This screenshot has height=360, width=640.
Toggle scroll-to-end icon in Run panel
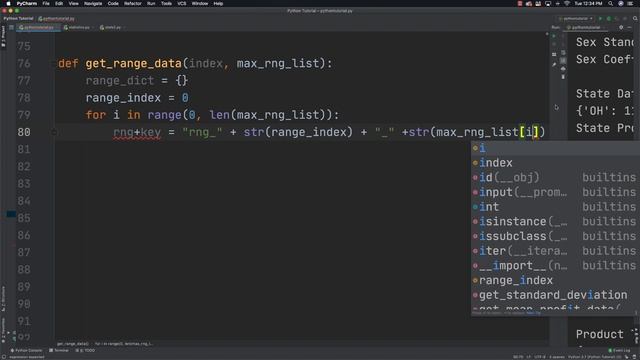tap(563, 60)
